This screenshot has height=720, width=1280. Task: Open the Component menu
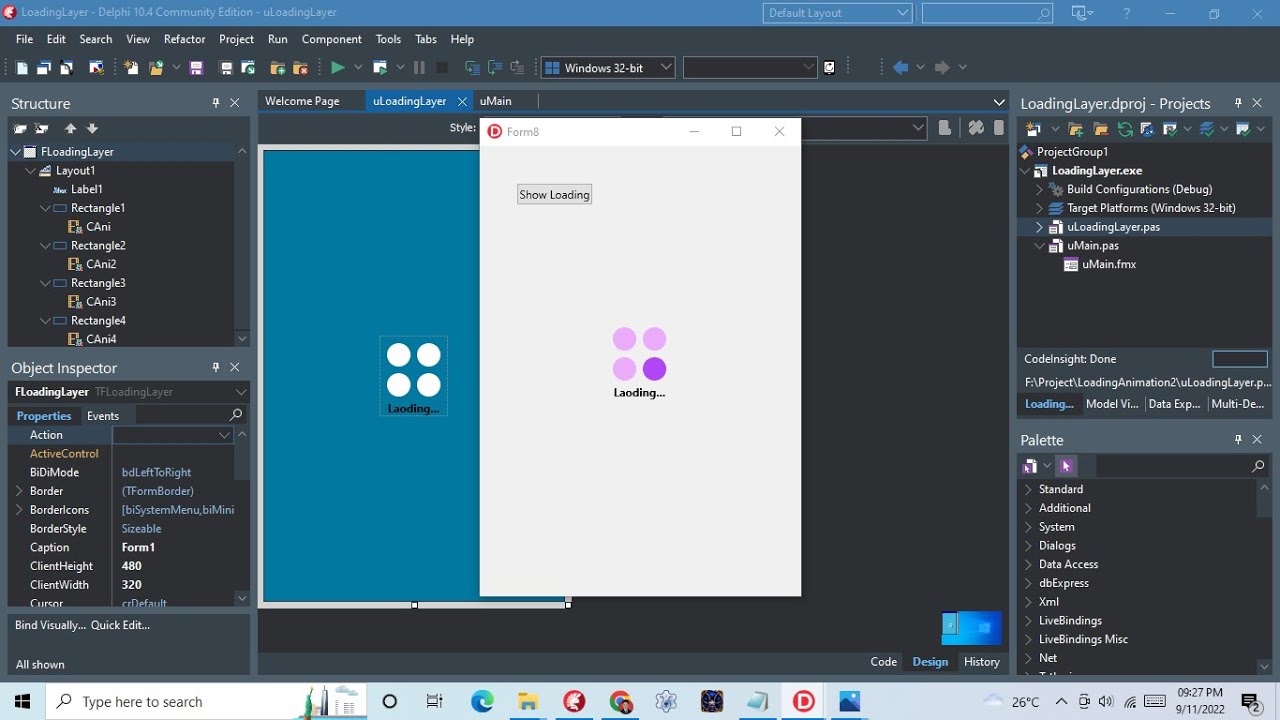coord(332,39)
